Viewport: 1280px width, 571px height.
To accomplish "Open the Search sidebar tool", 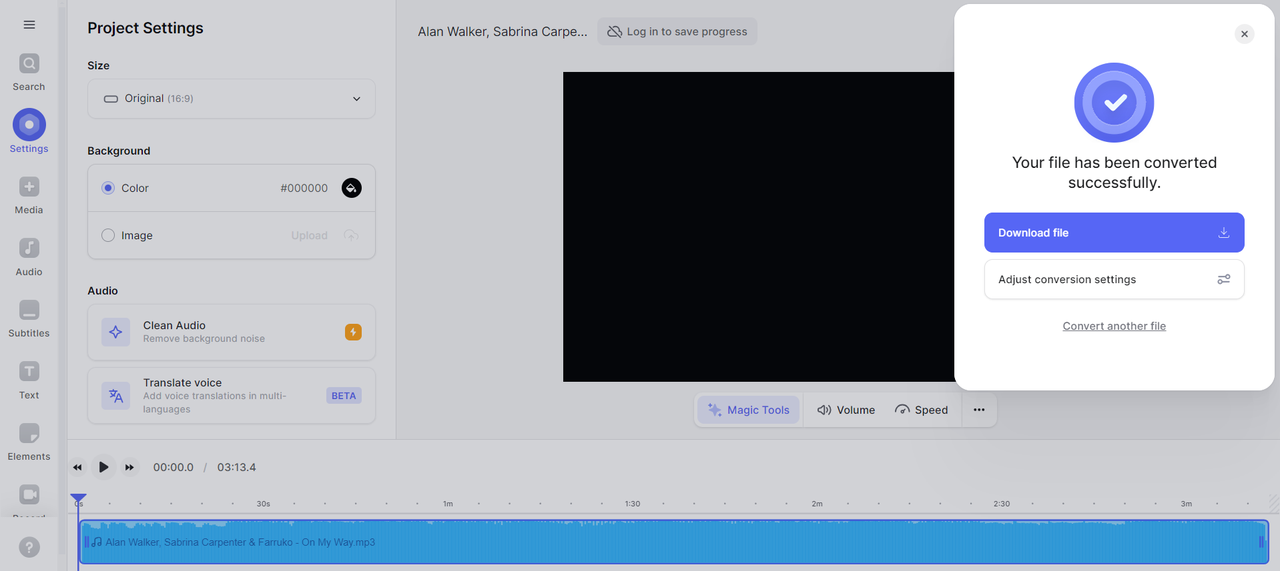I will click(x=29, y=72).
